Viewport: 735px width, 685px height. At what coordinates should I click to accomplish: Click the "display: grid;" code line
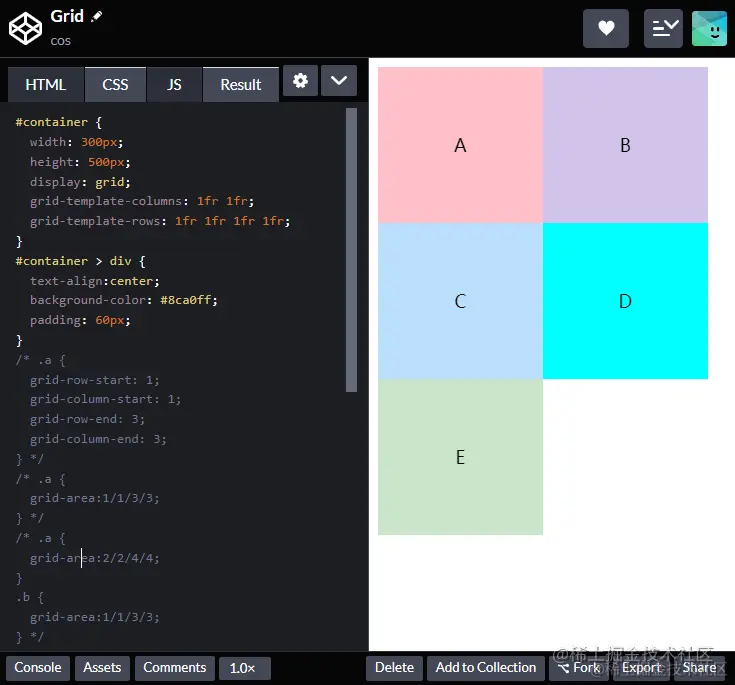pos(80,182)
